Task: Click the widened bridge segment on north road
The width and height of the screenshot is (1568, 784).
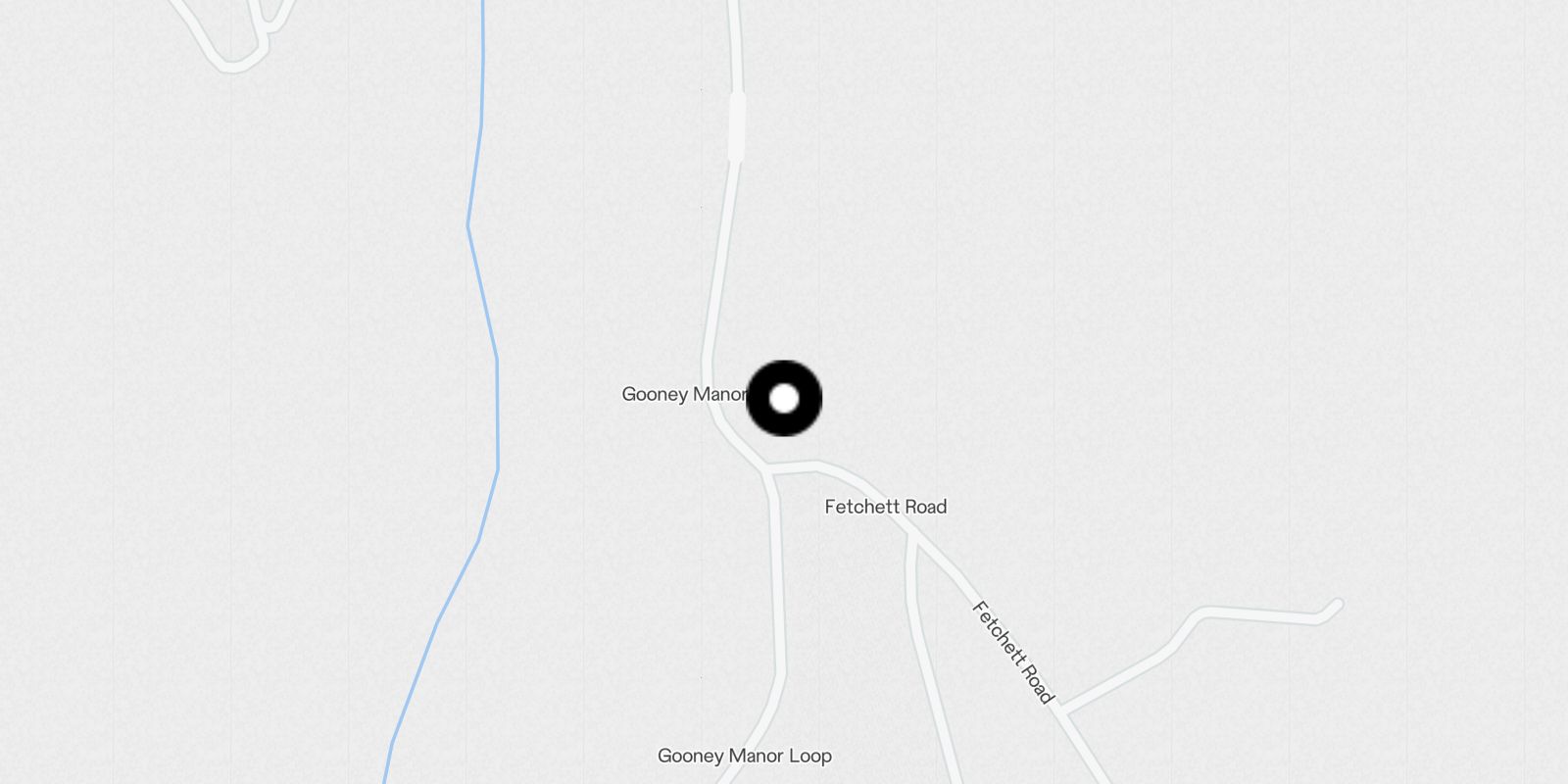Action: pos(737,126)
